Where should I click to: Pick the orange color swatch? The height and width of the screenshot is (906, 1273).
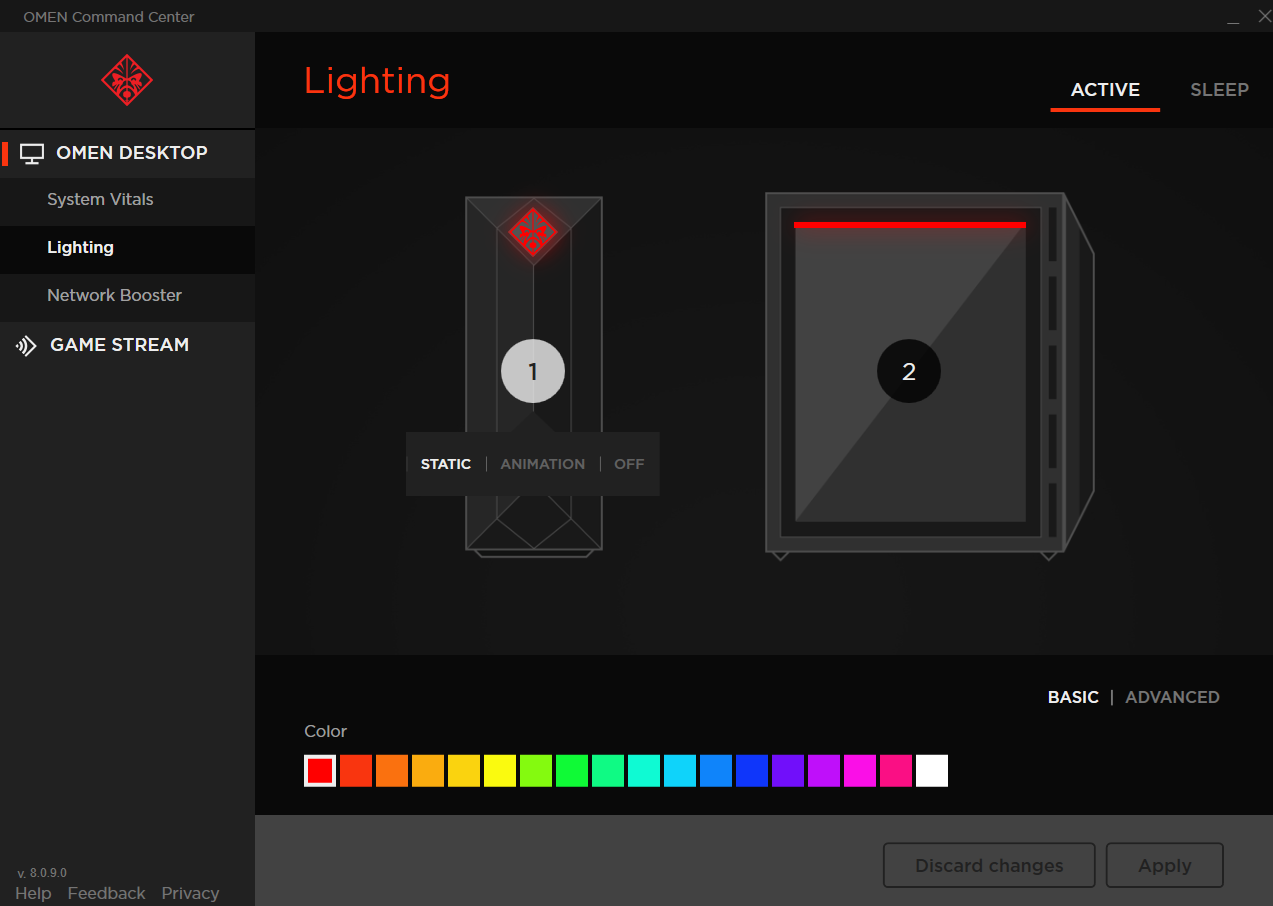click(x=392, y=771)
